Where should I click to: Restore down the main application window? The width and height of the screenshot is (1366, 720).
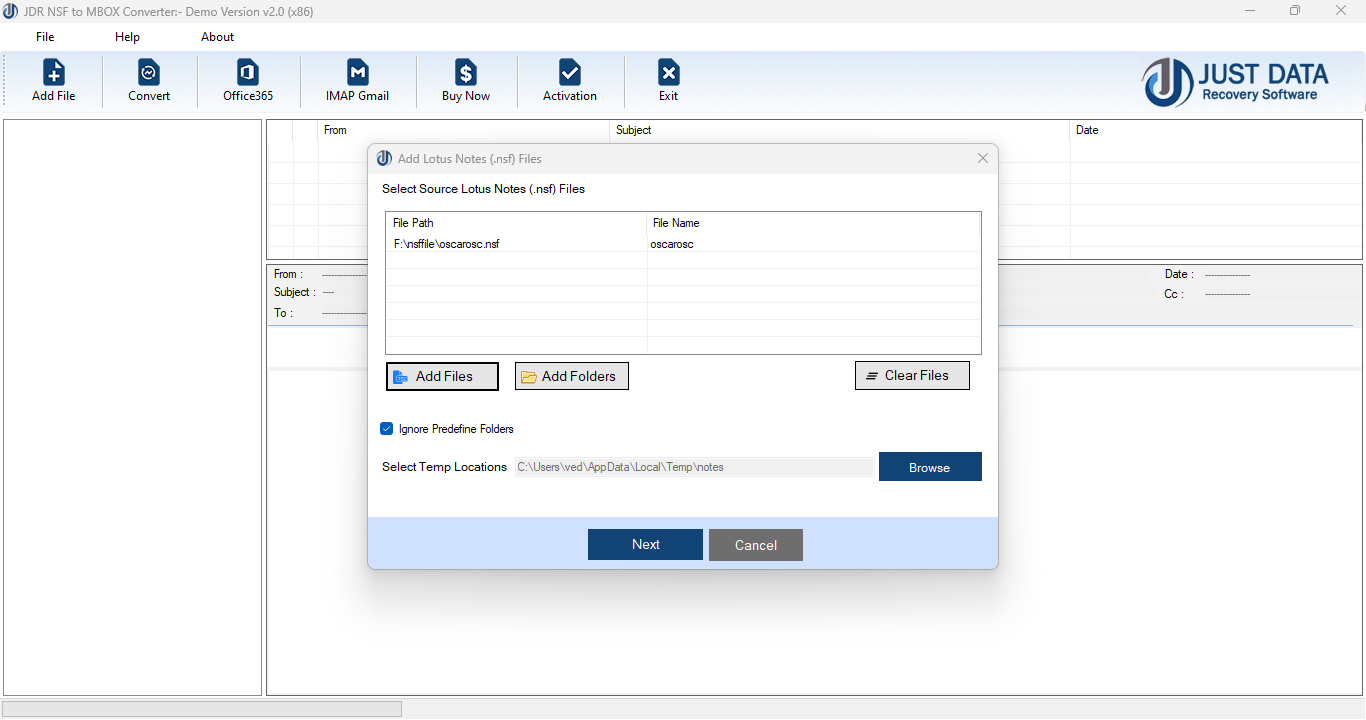coord(1295,10)
